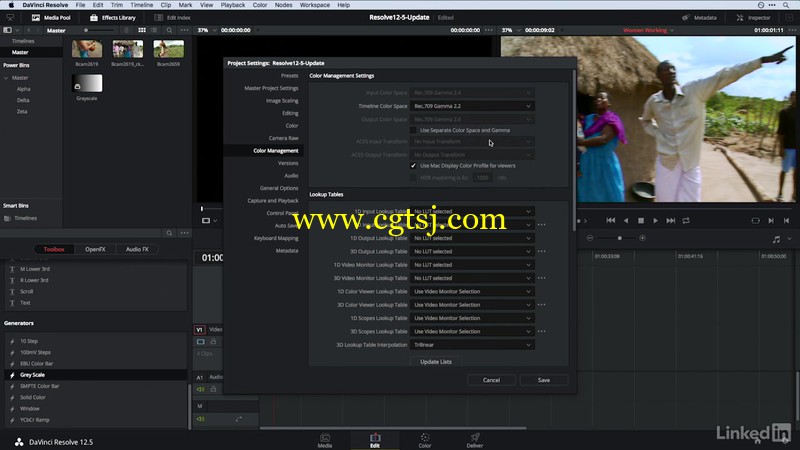Screen dimensions: 800x450
Task: Open the Media page icon
Action: tap(324, 440)
